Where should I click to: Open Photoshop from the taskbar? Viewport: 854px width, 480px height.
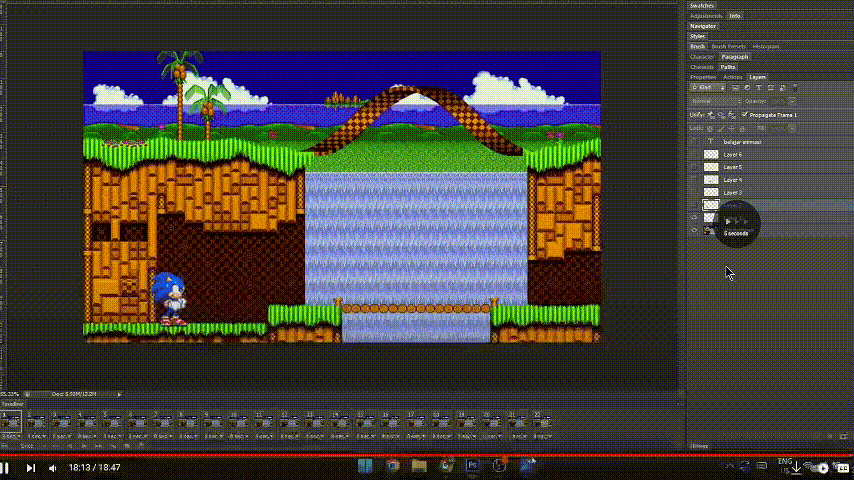pyautogui.click(x=473, y=465)
